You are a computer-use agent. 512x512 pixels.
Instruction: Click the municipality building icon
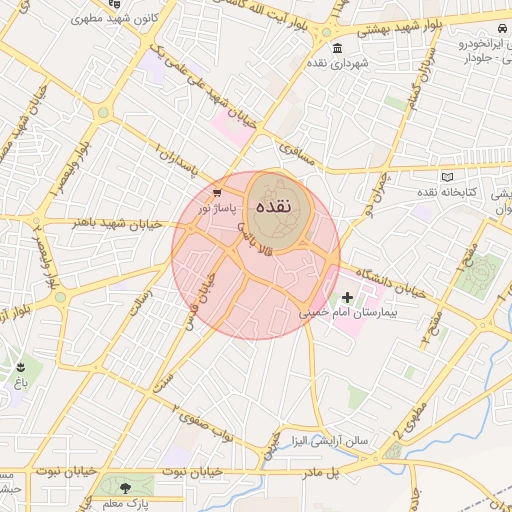pyautogui.click(x=337, y=48)
